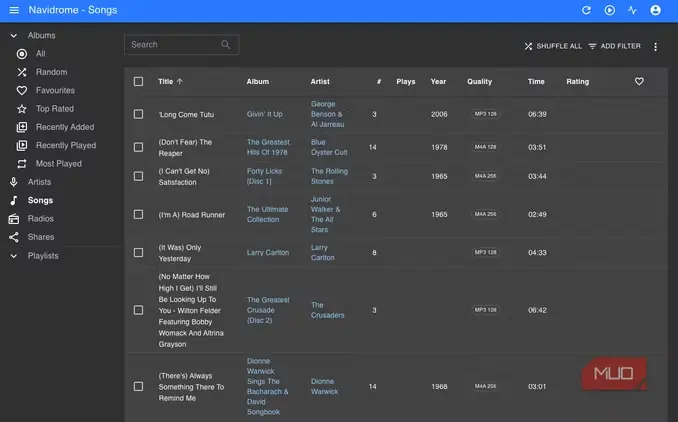Open Most Played albums
Screen dimensions: 678x422
click(59, 164)
